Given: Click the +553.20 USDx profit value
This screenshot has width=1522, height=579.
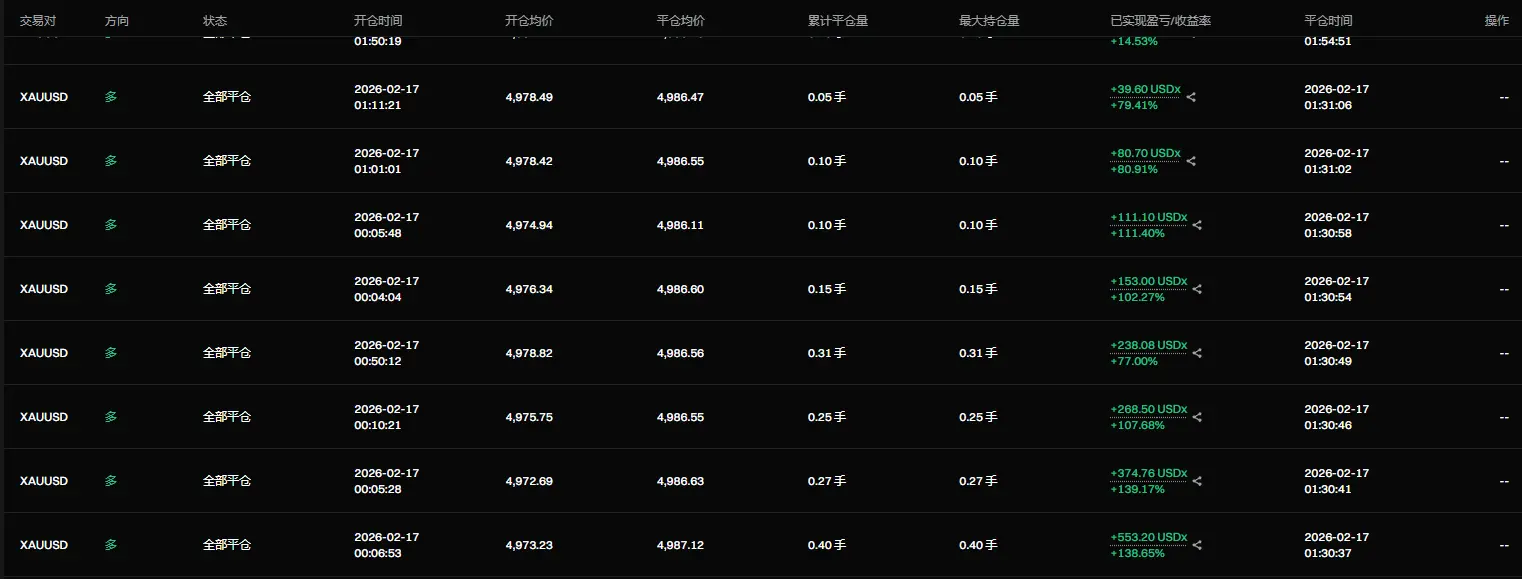Looking at the screenshot, I should pos(1148,537).
